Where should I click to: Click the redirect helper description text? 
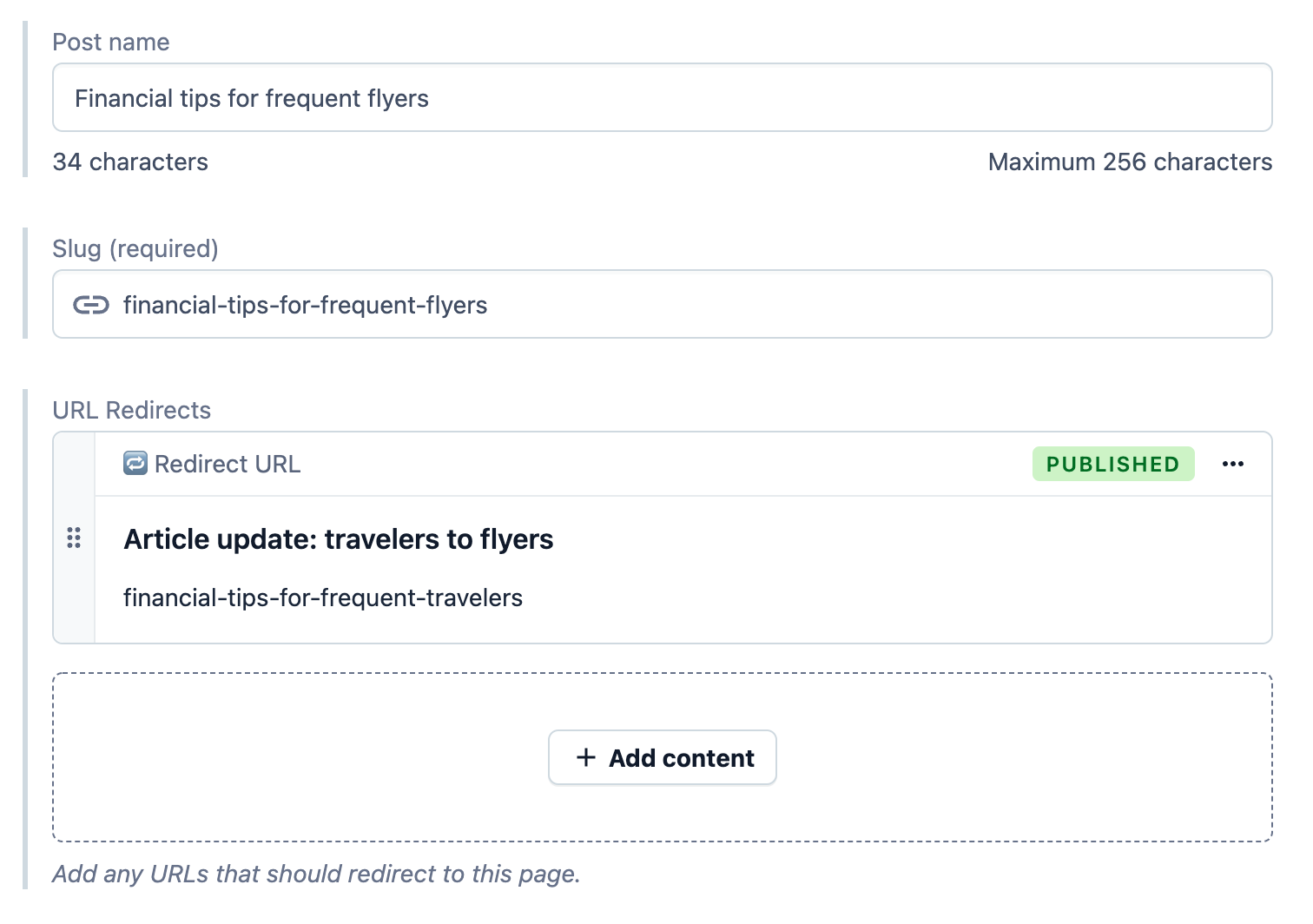(316, 874)
